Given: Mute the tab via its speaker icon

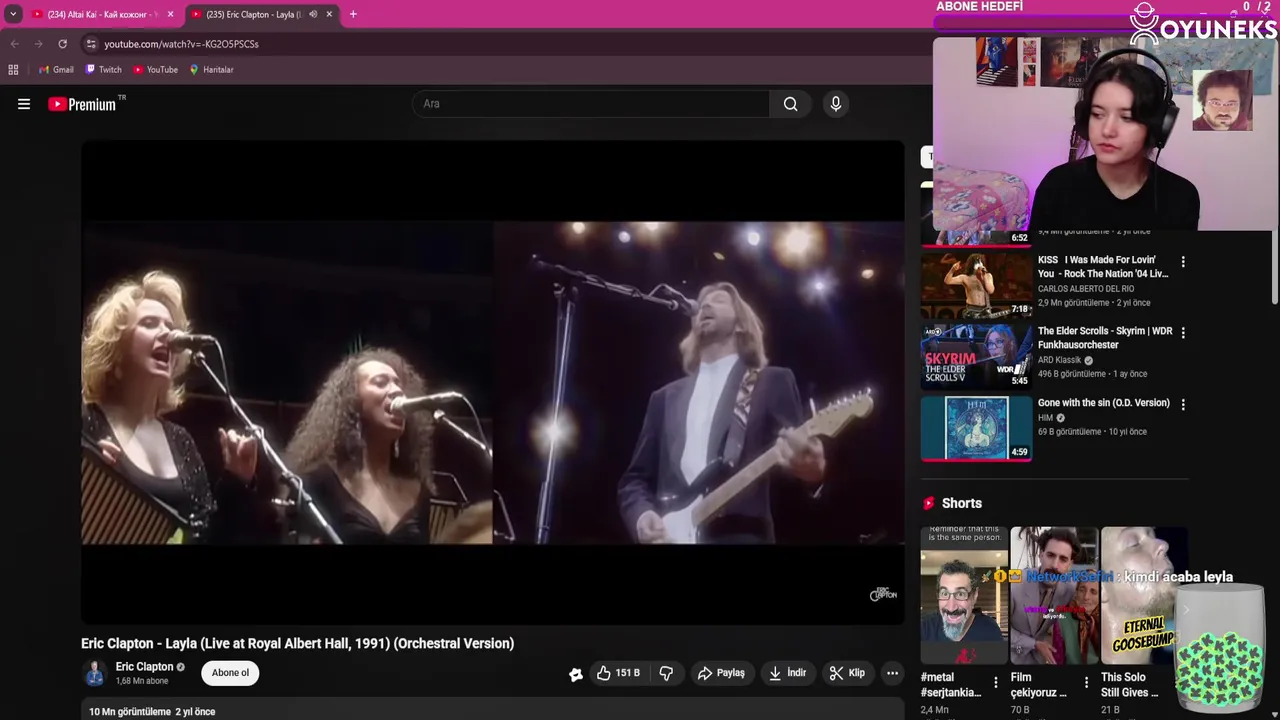Looking at the screenshot, I should click(x=313, y=14).
